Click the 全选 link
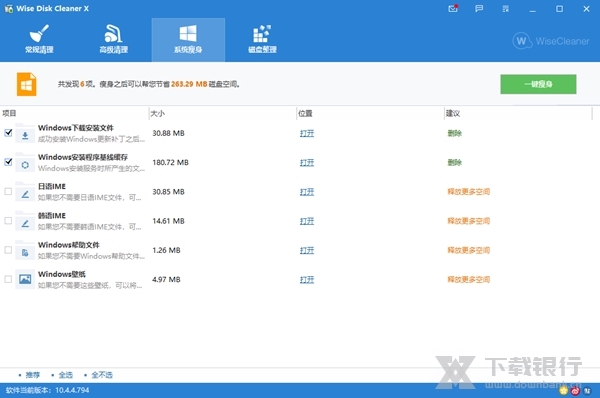The image size is (600, 398). point(65,375)
